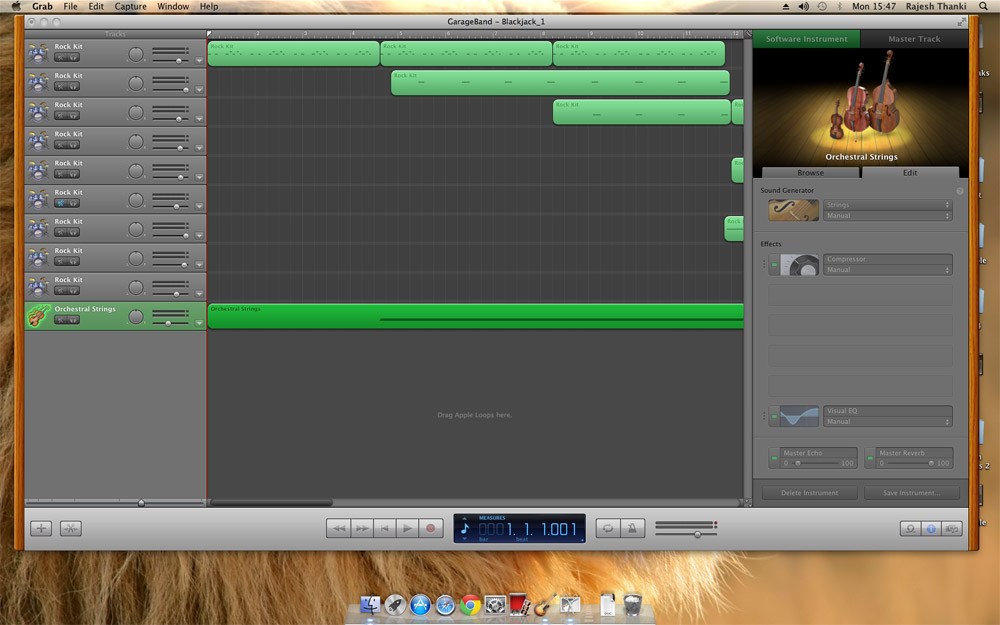Open Photo Booth from the Dock
The image size is (1000, 625).
[520, 605]
